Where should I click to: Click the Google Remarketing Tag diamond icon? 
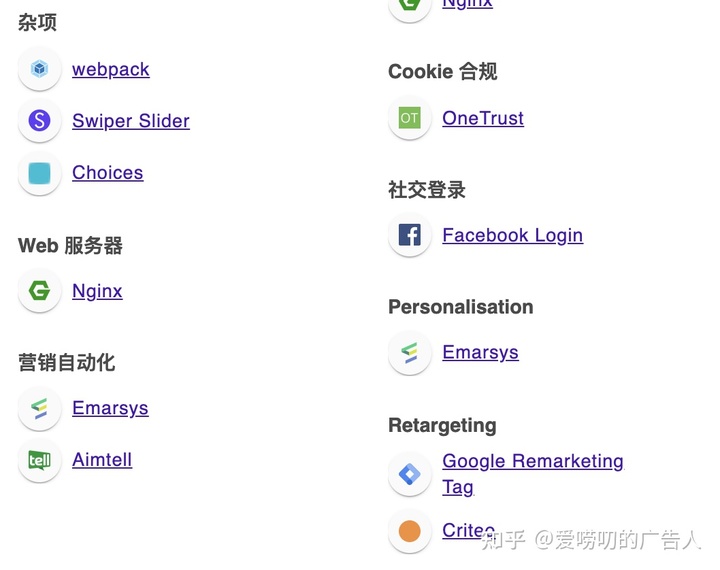(410, 474)
